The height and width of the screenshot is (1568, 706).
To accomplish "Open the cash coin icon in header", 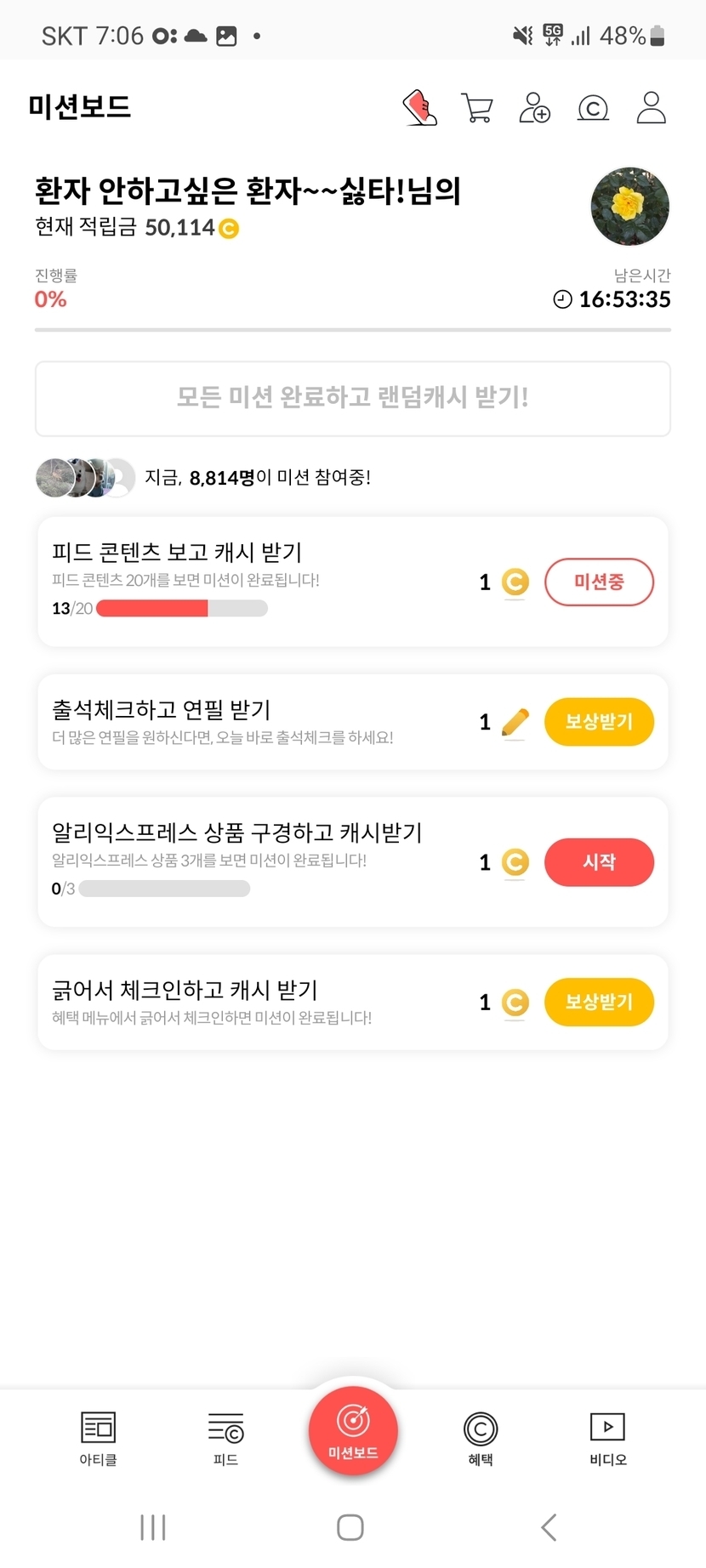I will click(593, 108).
